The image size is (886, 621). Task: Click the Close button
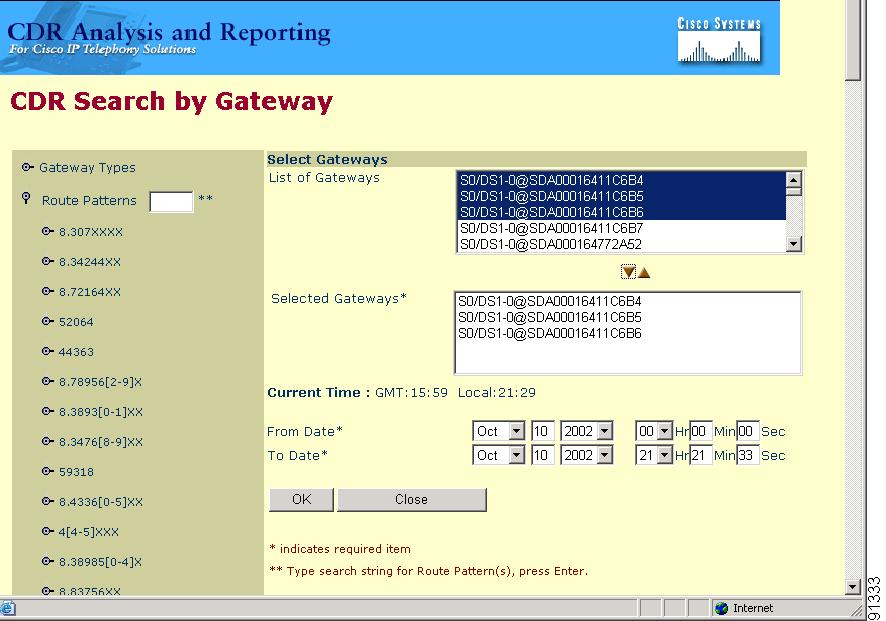[411, 500]
